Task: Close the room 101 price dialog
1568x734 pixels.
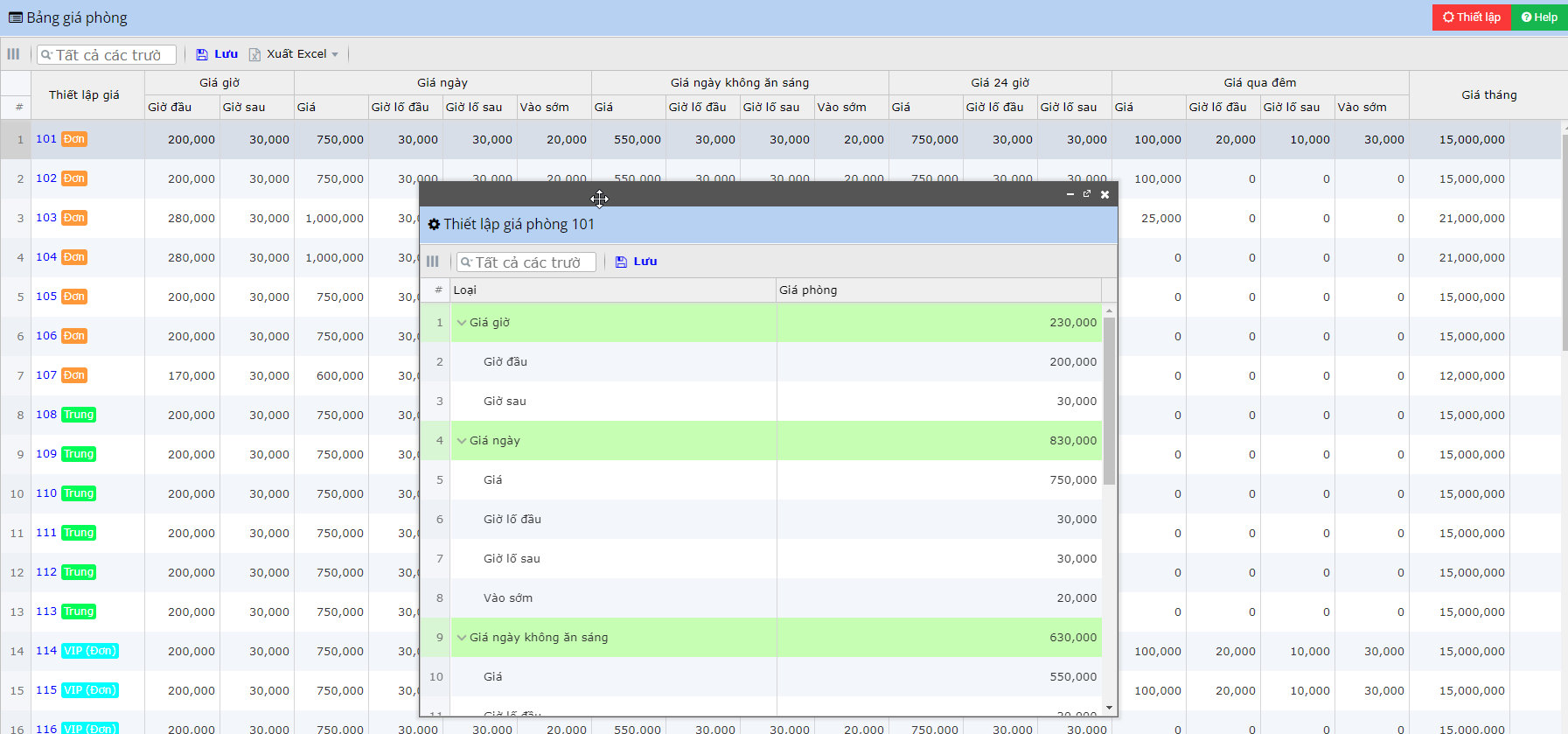Action: [x=1105, y=194]
